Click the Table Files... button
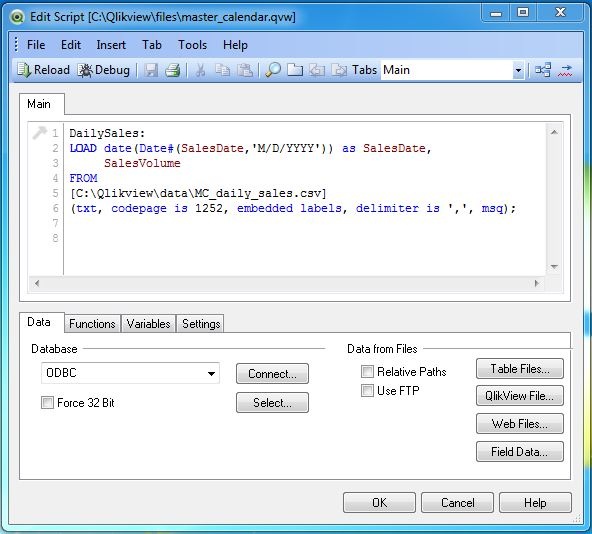This screenshot has width=592, height=534. point(520,369)
